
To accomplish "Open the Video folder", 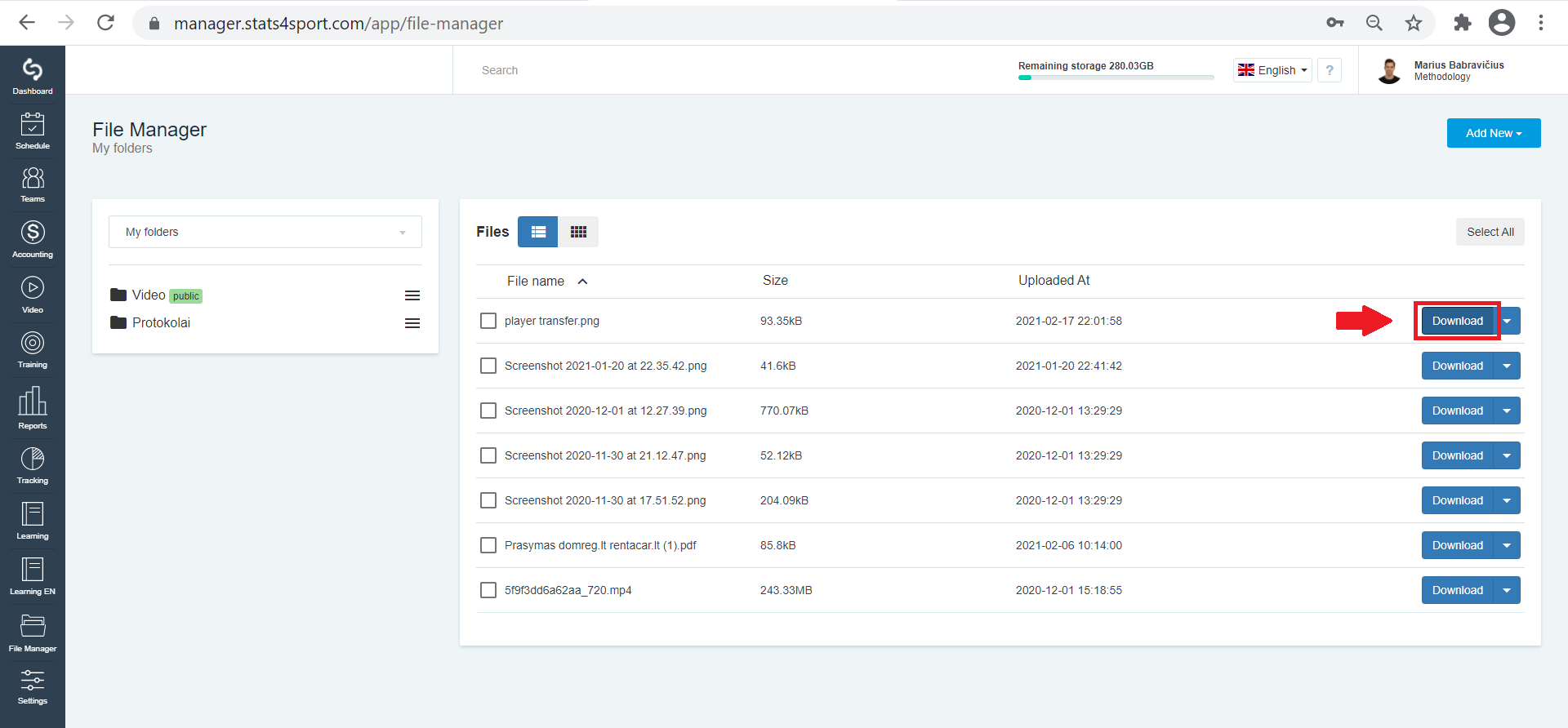I will pos(148,295).
